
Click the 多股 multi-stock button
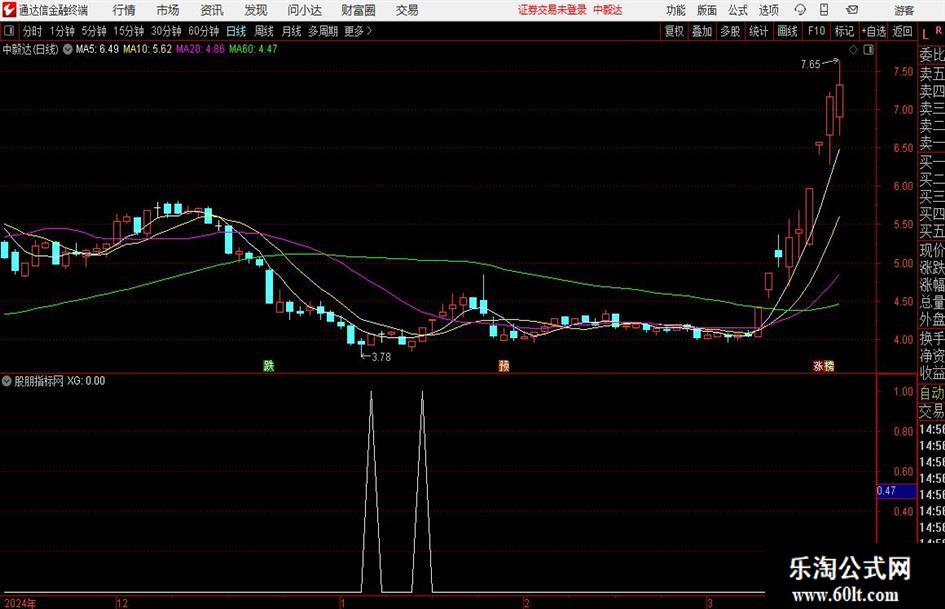coord(730,31)
